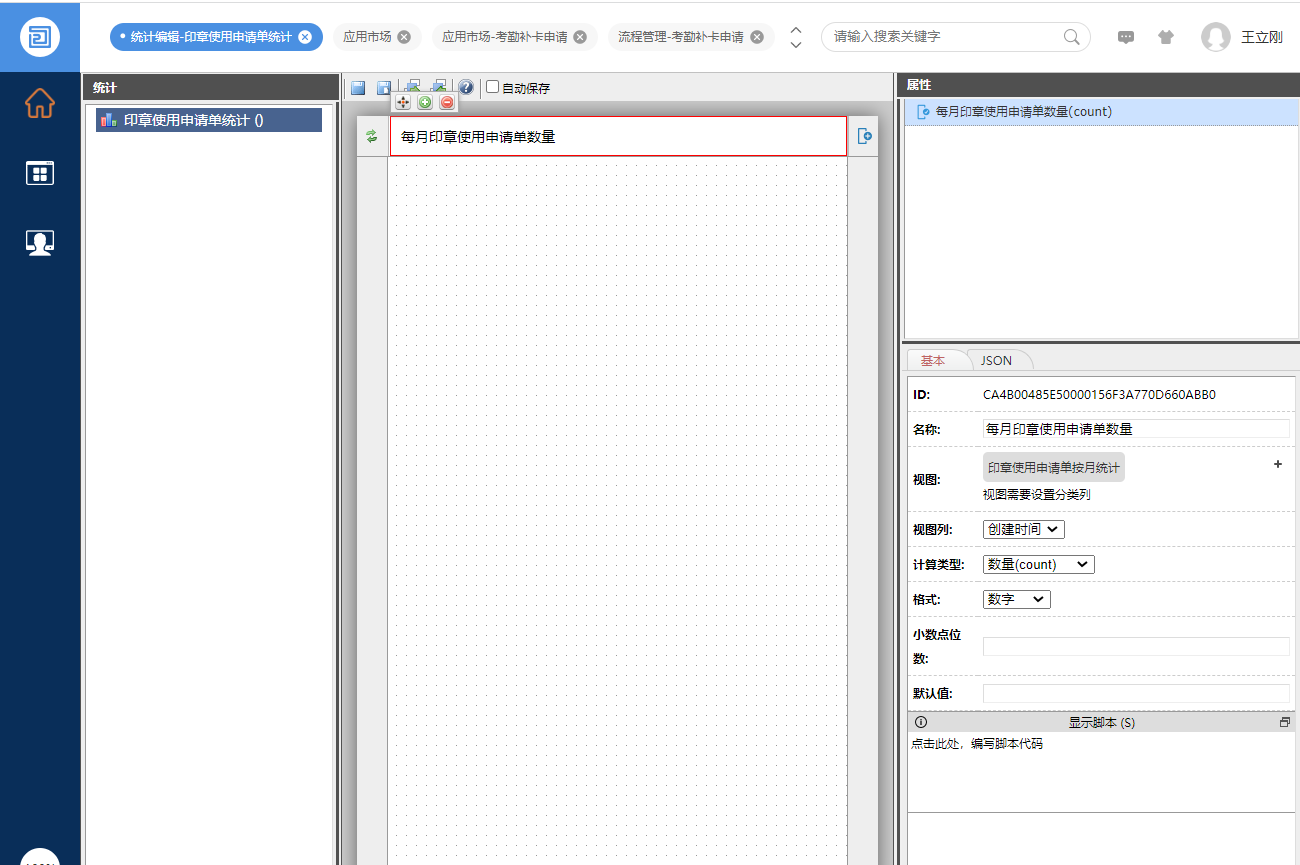
Task: Select the 每月印章使用申请单数量 title block on canvas
Action: point(618,136)
